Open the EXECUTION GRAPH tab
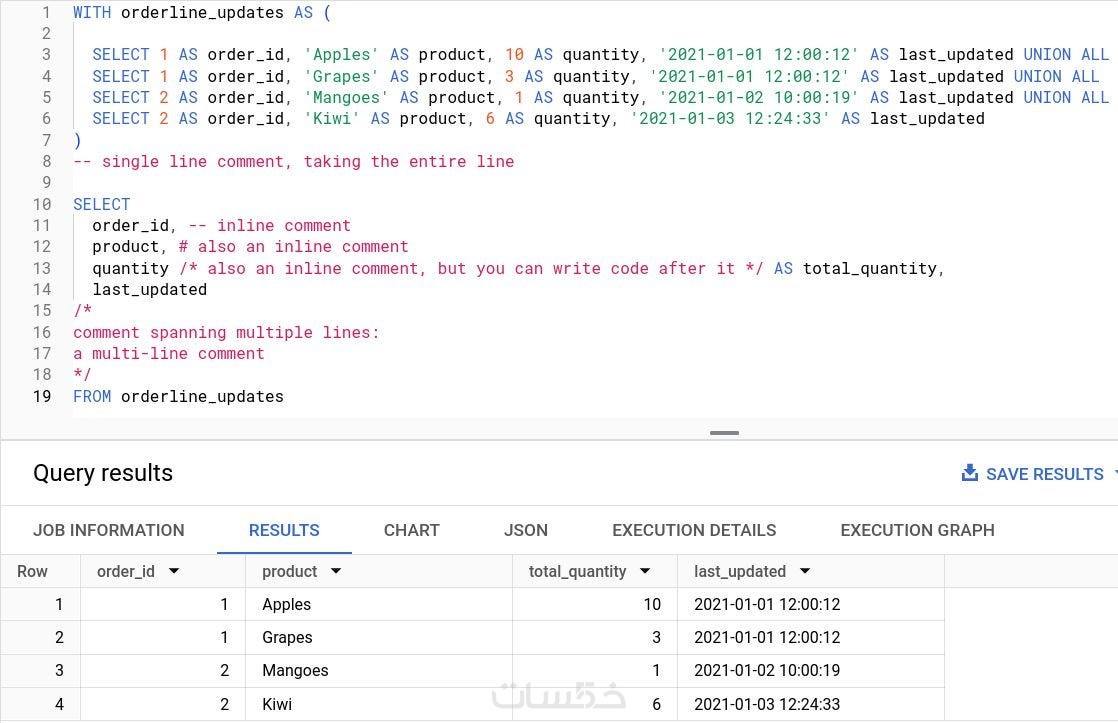This screenshot has width=1118, height=723. pyautogui.click(x=917, y=530)
